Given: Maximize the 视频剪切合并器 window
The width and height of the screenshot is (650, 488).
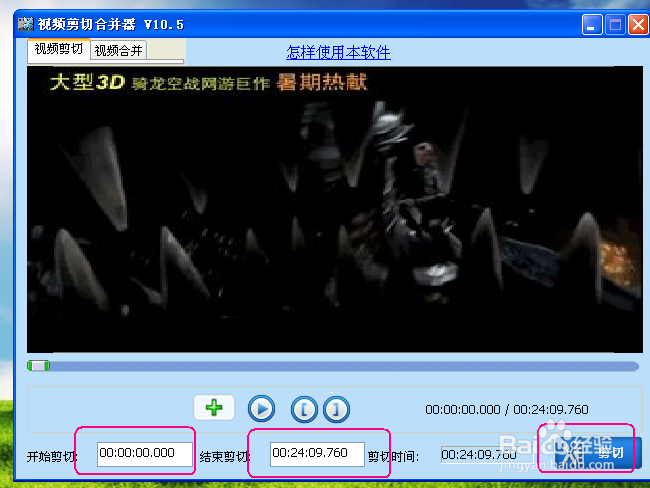Looking at the screenshot, I should pos(615,24).
